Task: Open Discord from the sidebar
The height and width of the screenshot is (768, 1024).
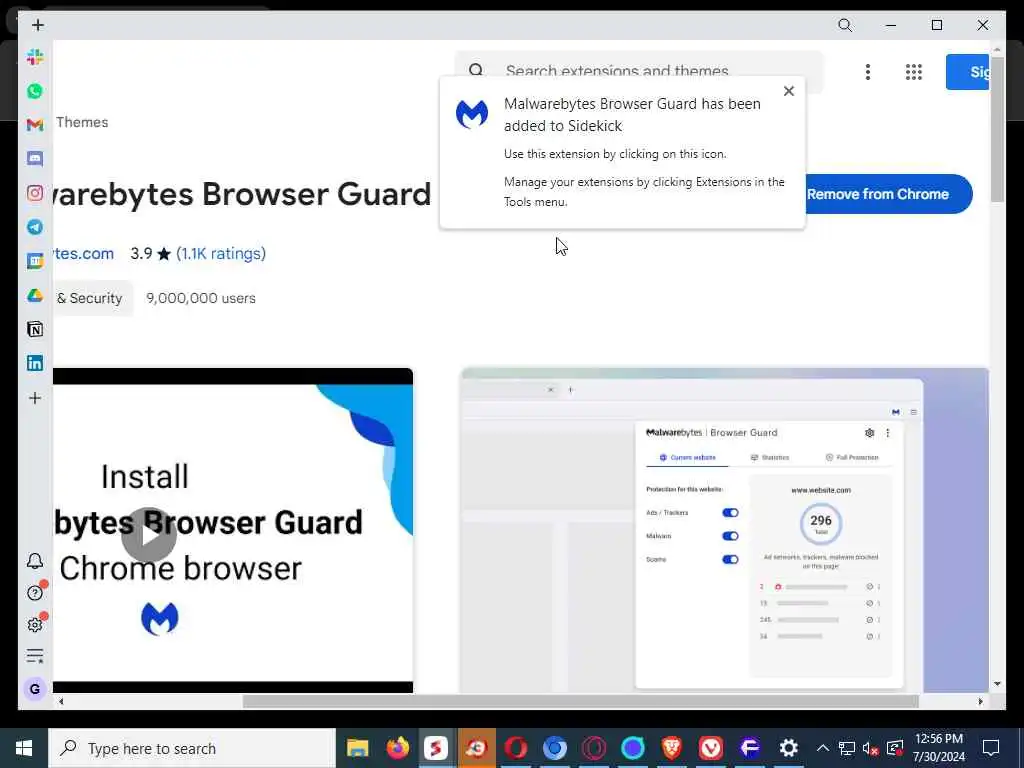Action: (35, 159)
